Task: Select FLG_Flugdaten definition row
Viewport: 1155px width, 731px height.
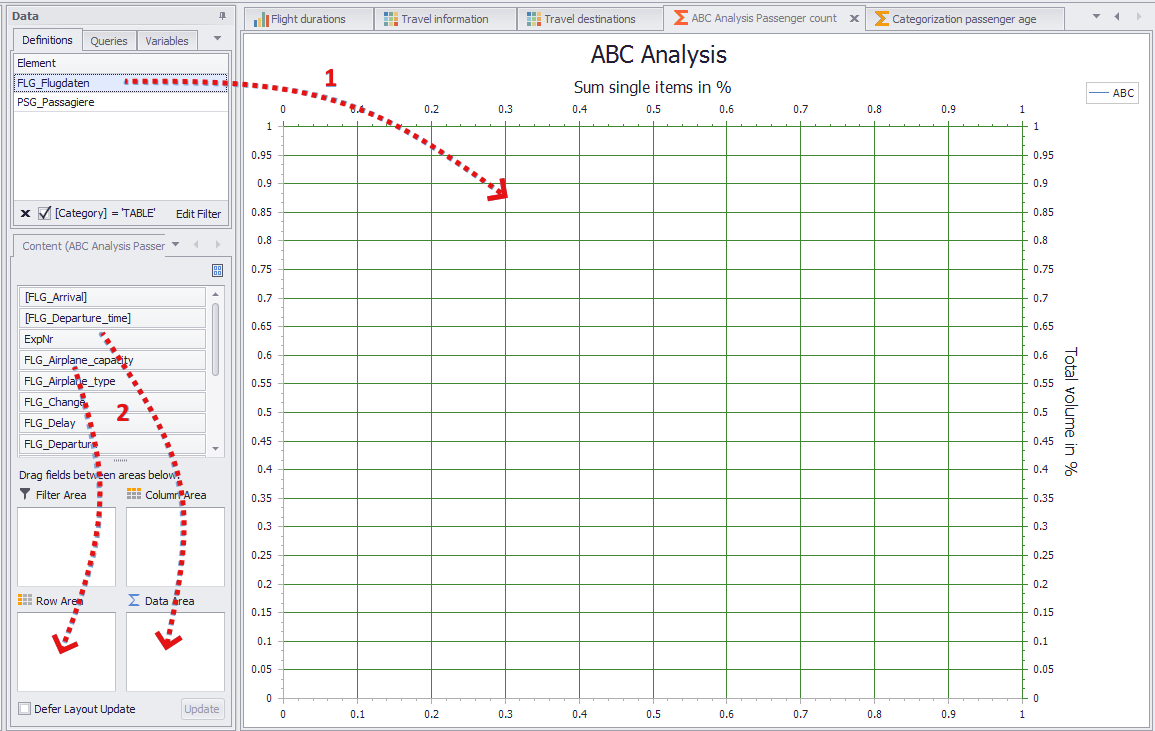Action: (x=121, y=83)
